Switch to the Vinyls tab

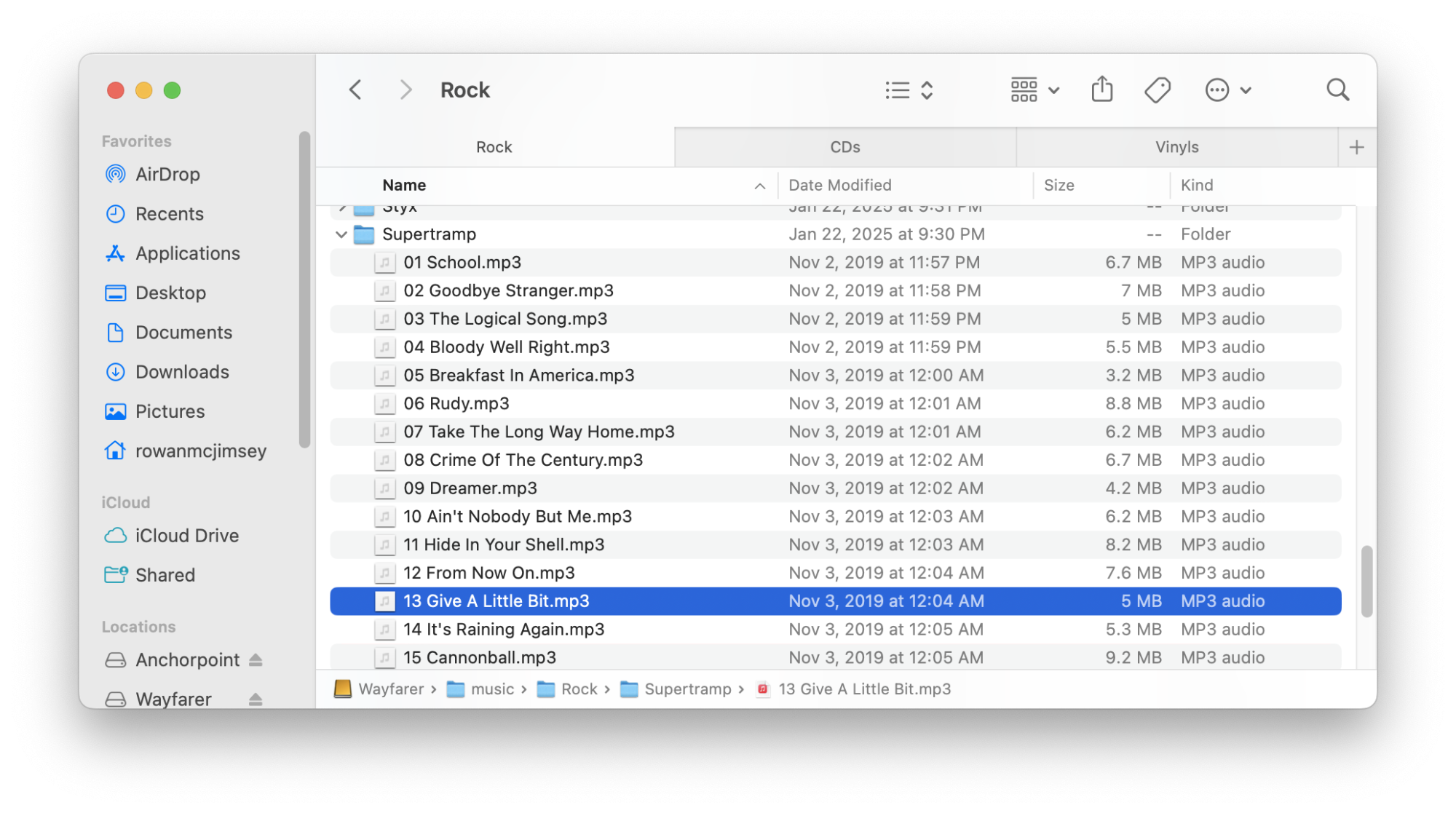pyautogui.click(x=1176, y=148)
